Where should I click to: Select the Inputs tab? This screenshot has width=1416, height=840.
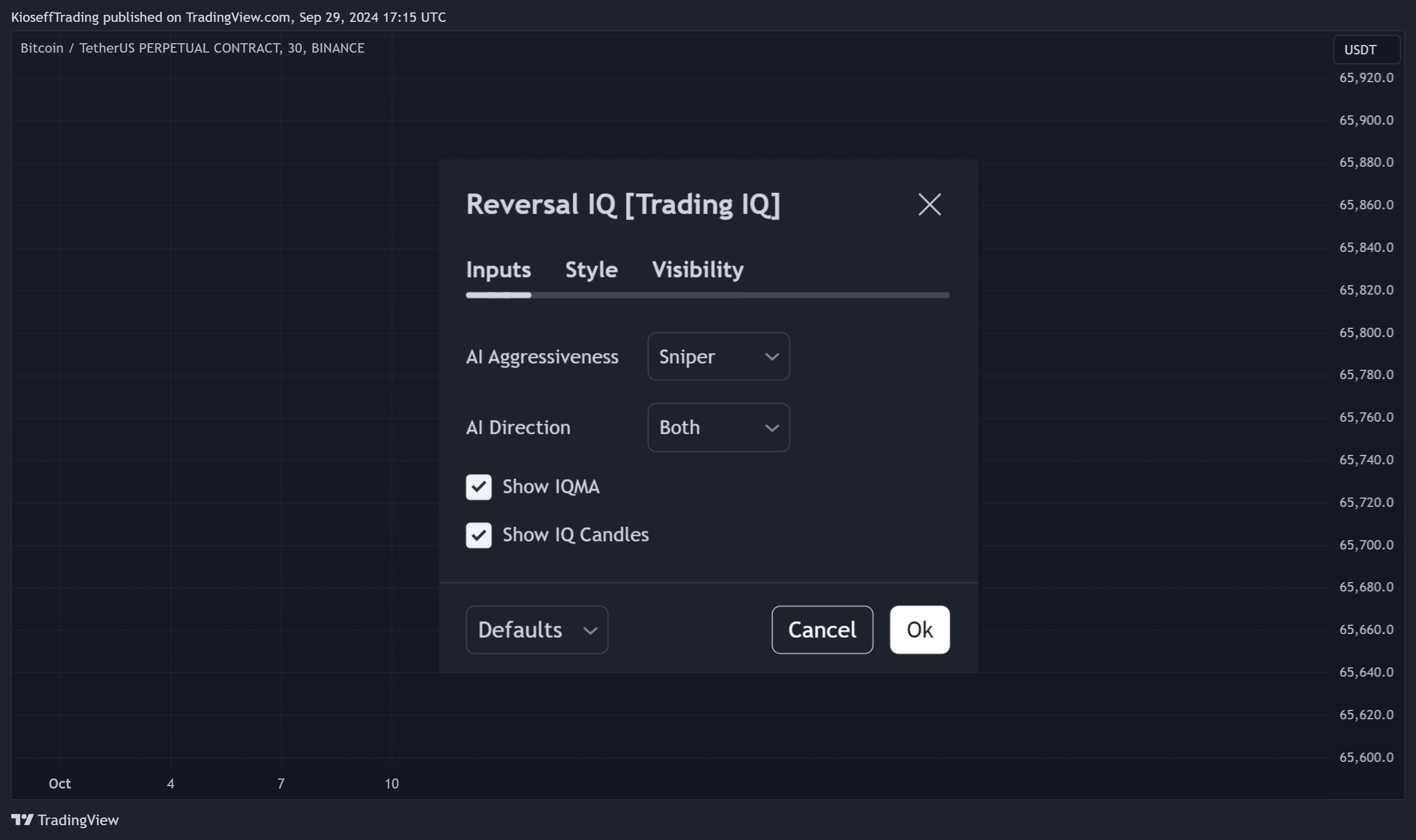(498, 270)
